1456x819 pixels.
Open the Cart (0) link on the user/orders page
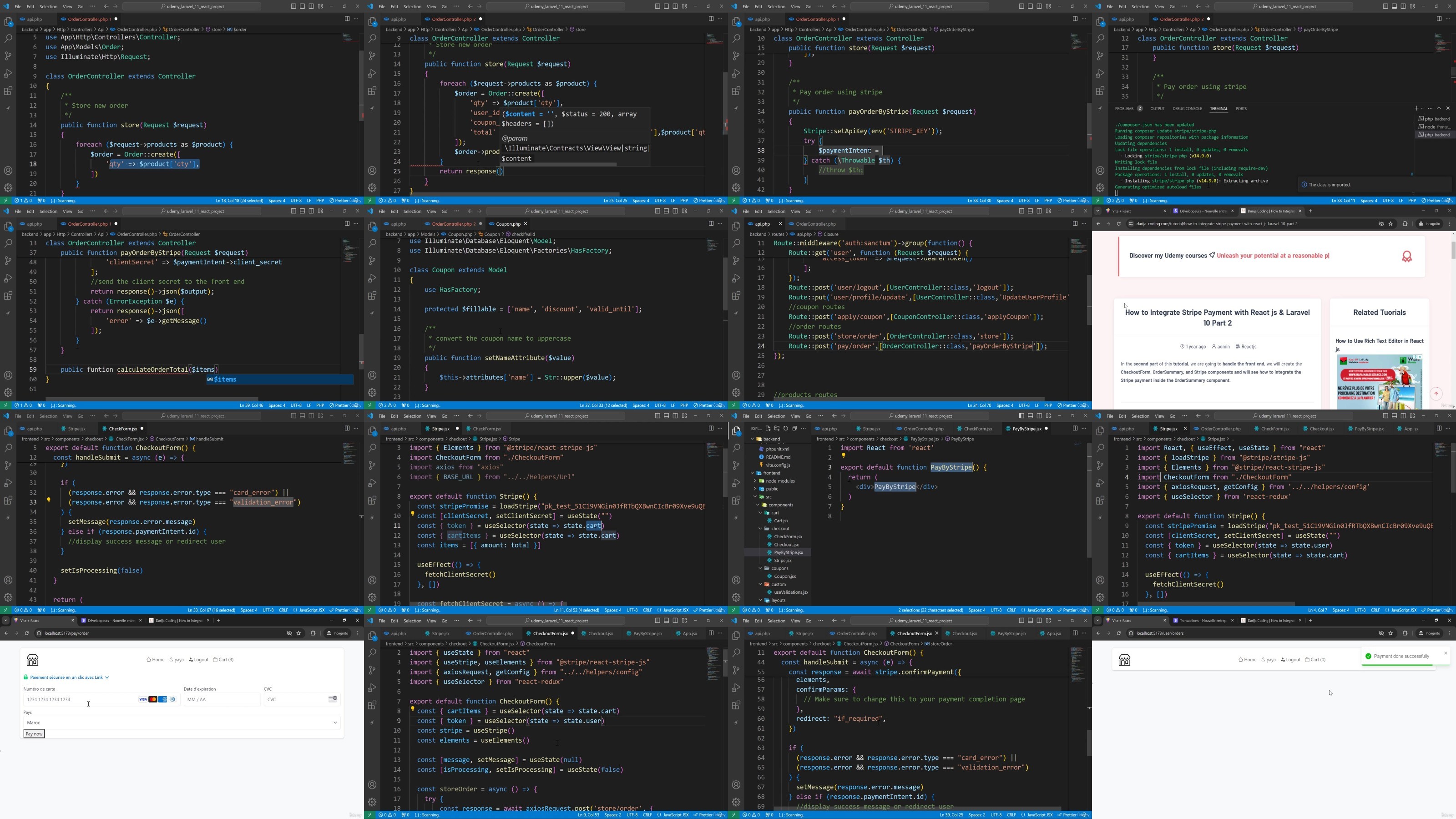(x=1315, y=660)
